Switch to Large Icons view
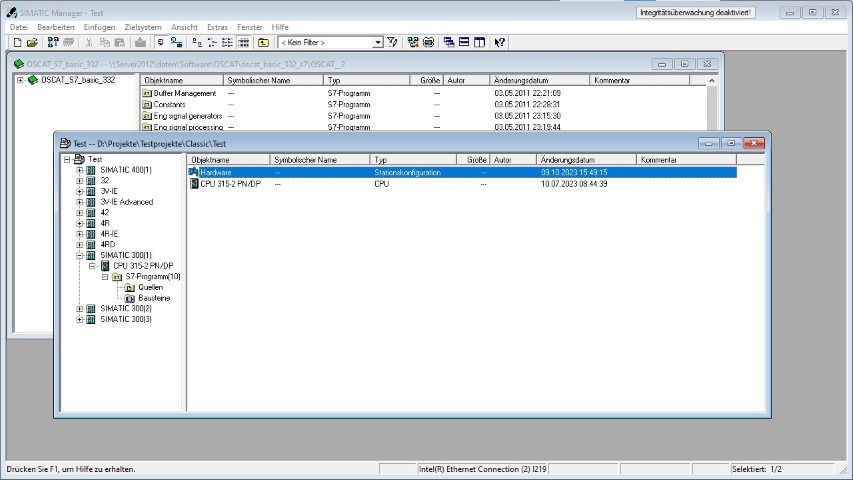Viewport: 853px width, 480px height. [197, 42]
